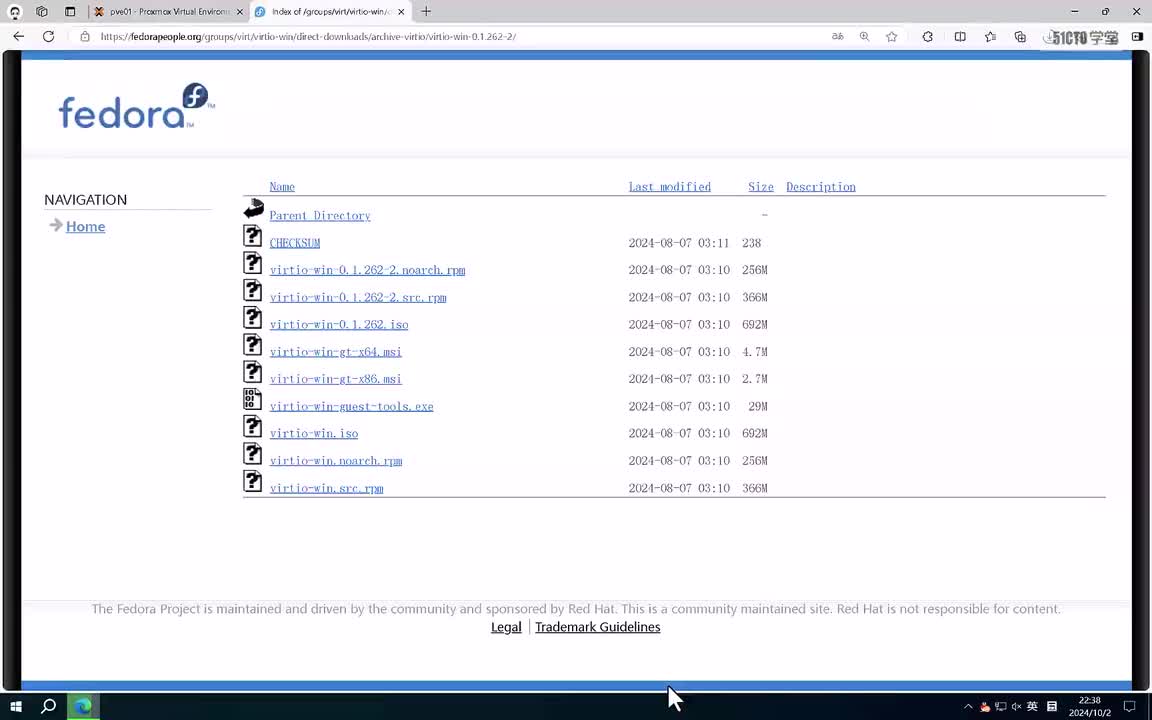Download virtio-win-guest-tools.exe
Screen dimensions: 1152x720
tap(351, 406)
